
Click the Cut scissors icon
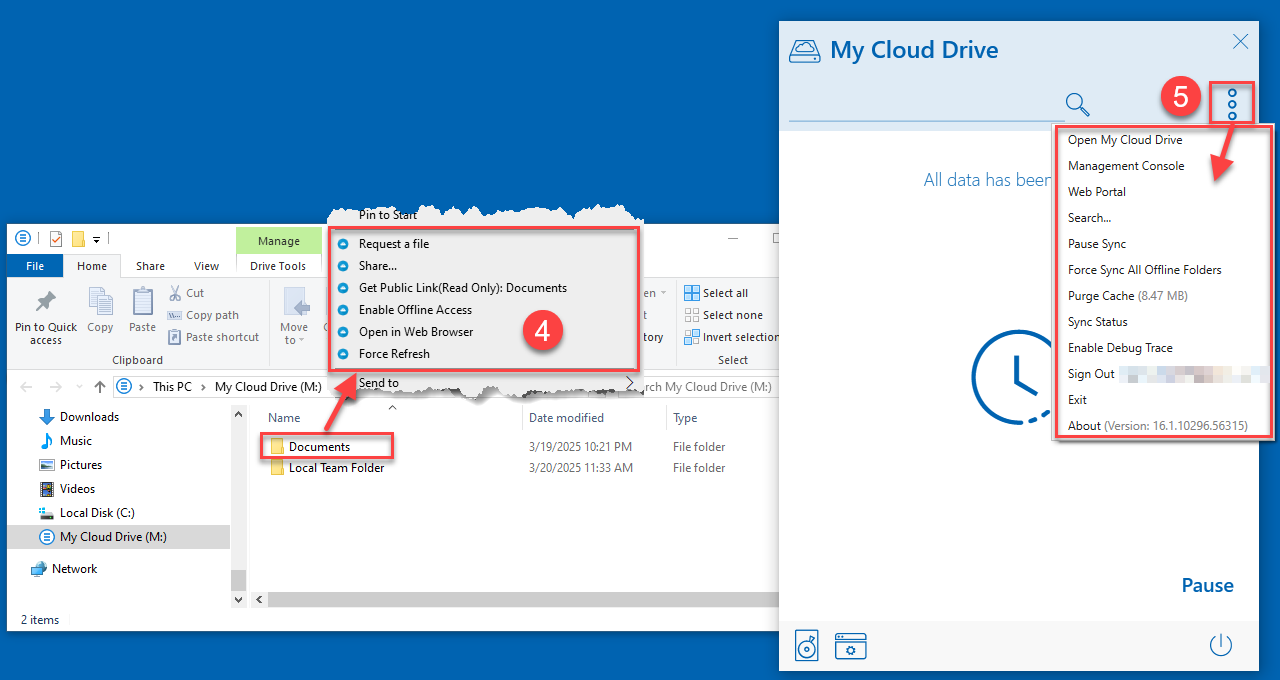click(x=174, y=293)
